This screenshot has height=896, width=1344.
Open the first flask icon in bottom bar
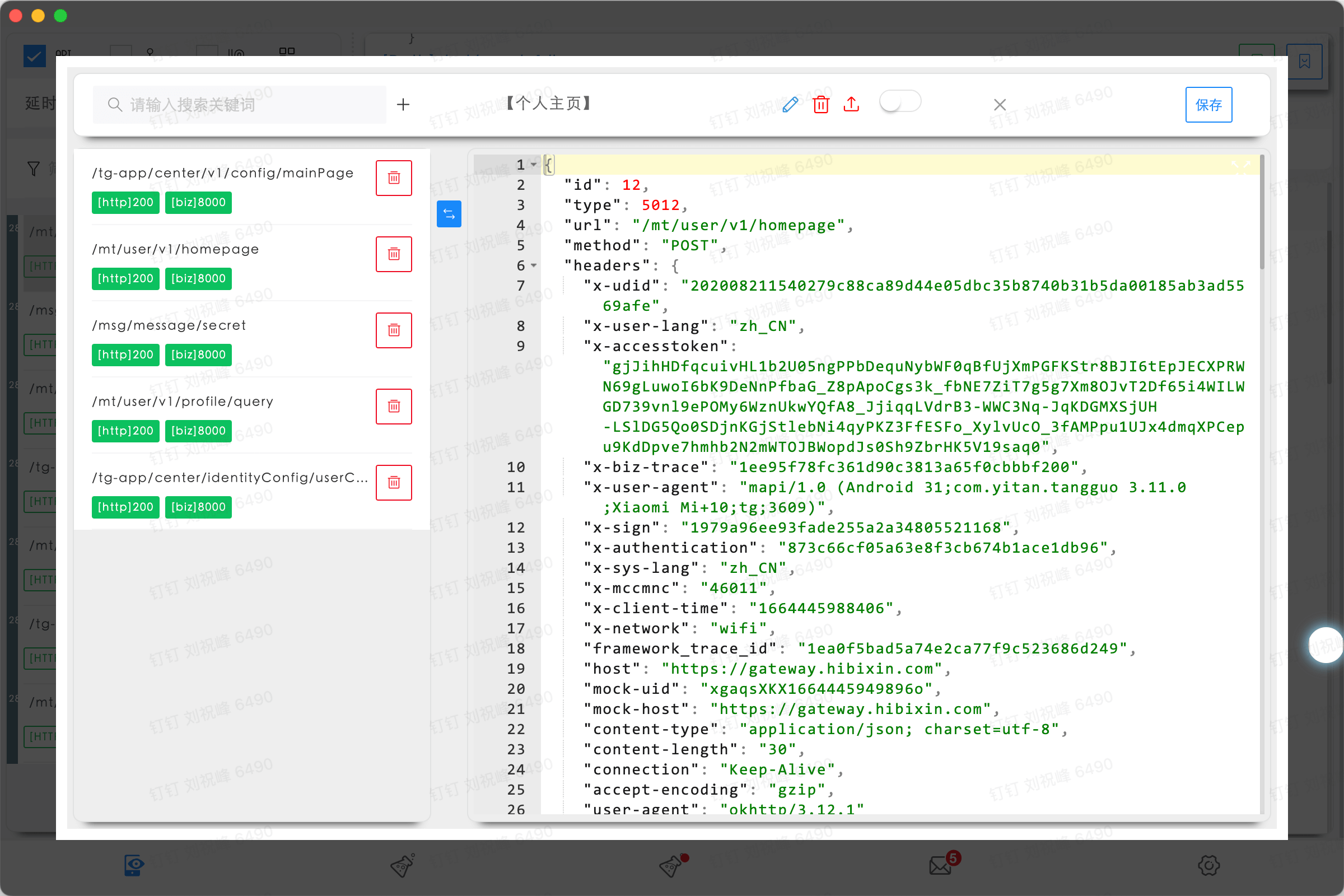pyautogui.click(x=403, y=865)
